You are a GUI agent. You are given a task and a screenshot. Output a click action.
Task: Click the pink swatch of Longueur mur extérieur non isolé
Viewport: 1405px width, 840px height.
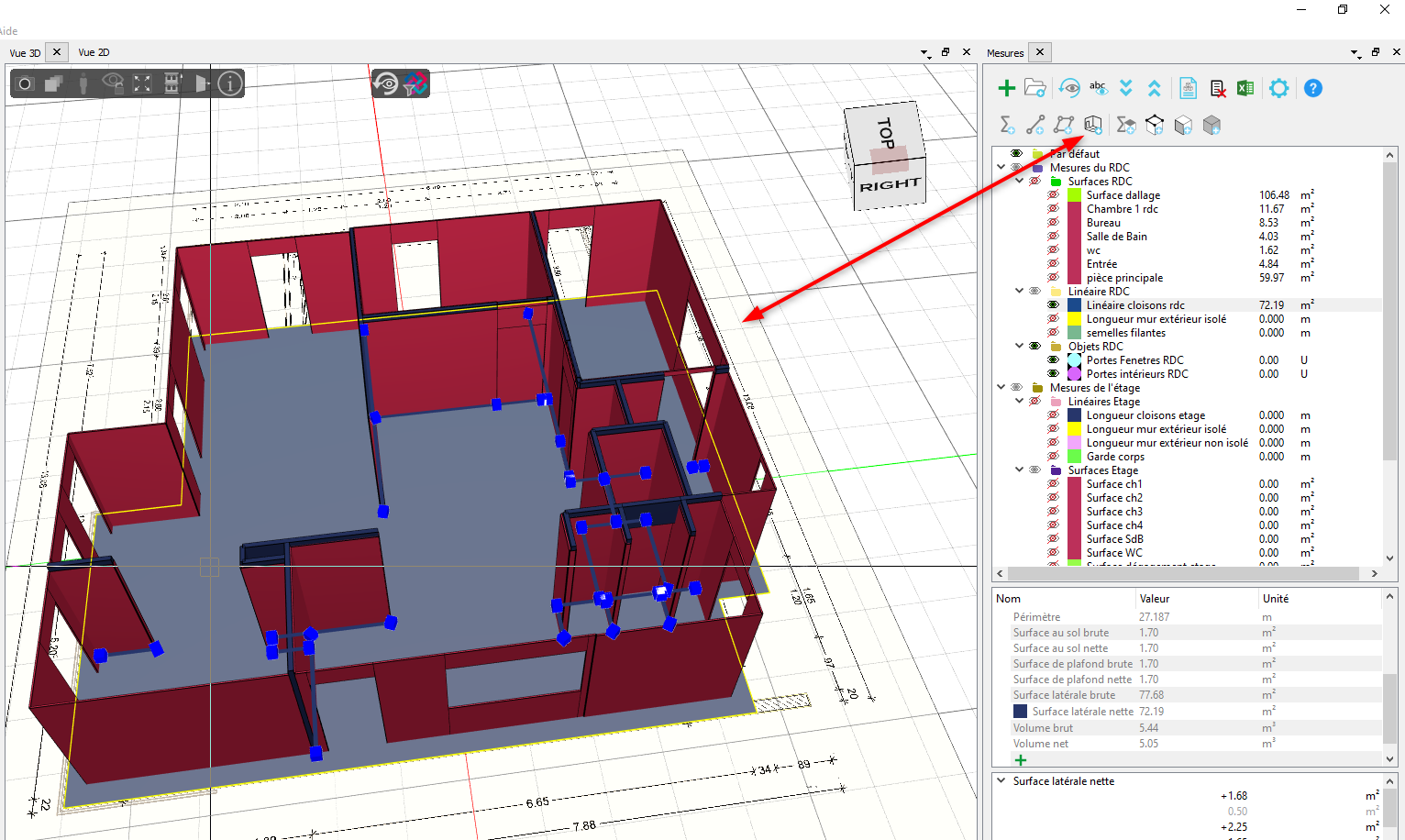(1074, 442)
